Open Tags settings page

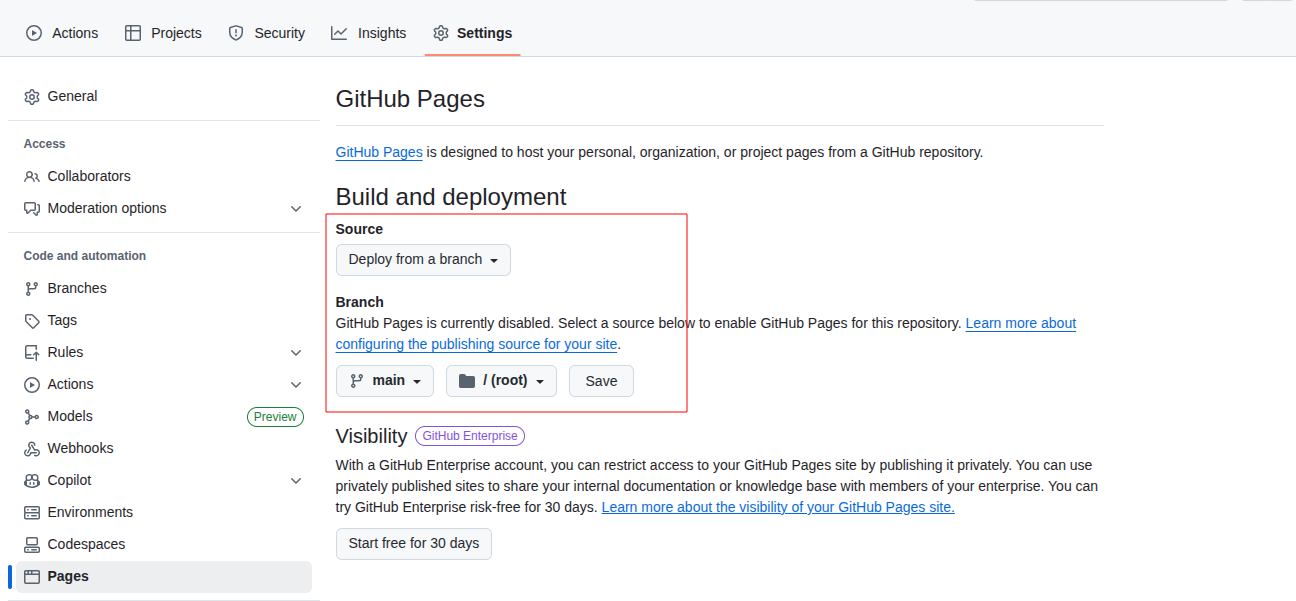coord(164,320)
